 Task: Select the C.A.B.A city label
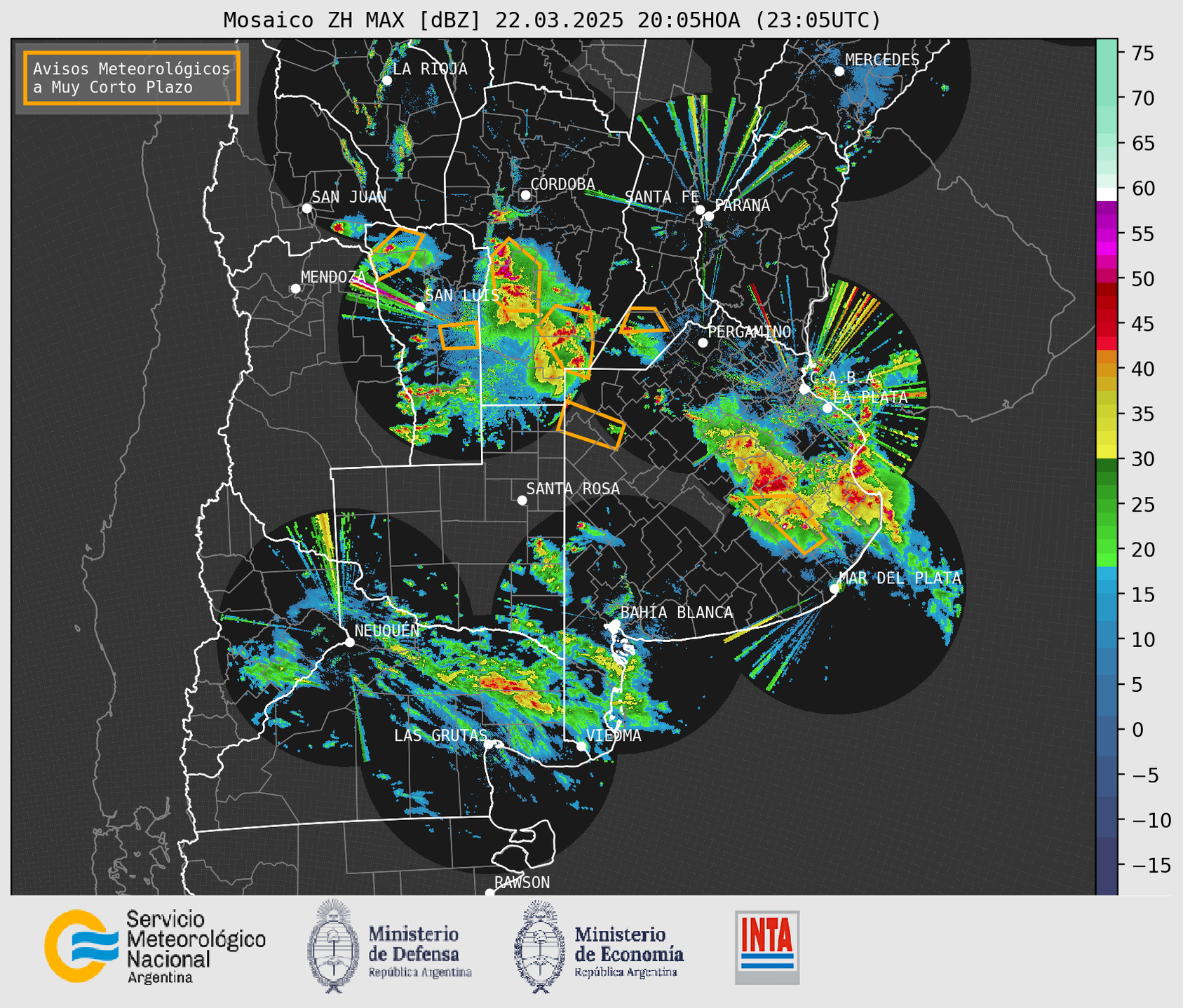[842, 378]
